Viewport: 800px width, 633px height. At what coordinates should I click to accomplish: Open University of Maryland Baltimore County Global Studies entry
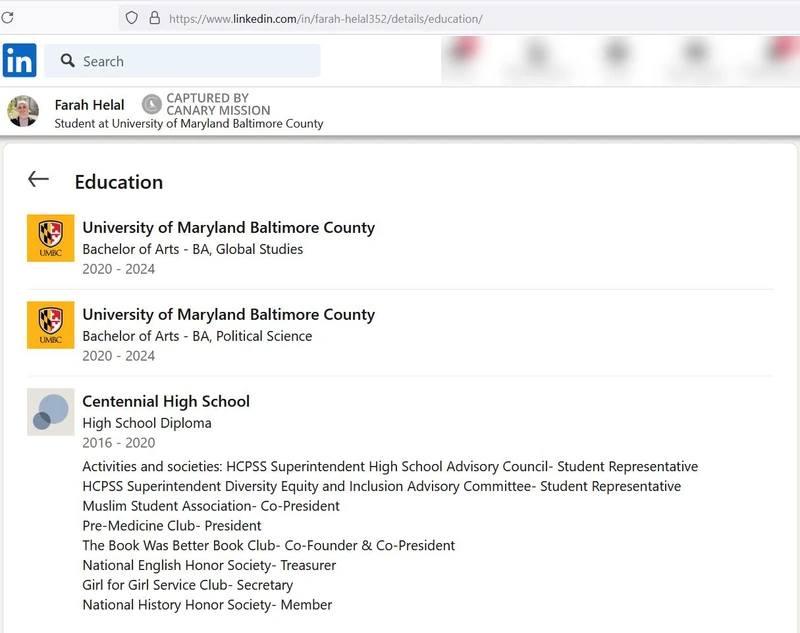(x=229, y=227)
